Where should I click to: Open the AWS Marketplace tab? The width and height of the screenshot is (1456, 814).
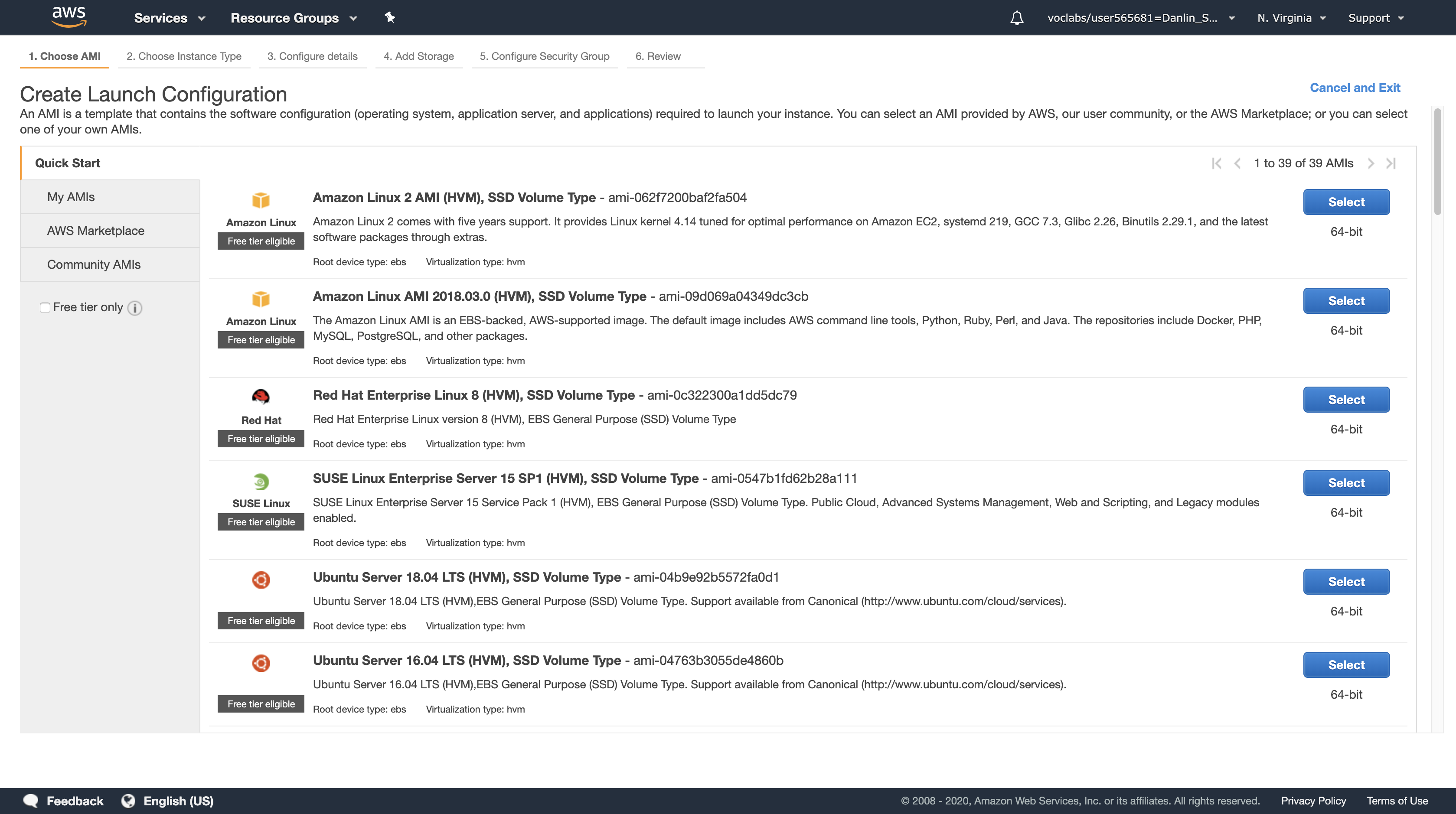(x=95, y=231)
